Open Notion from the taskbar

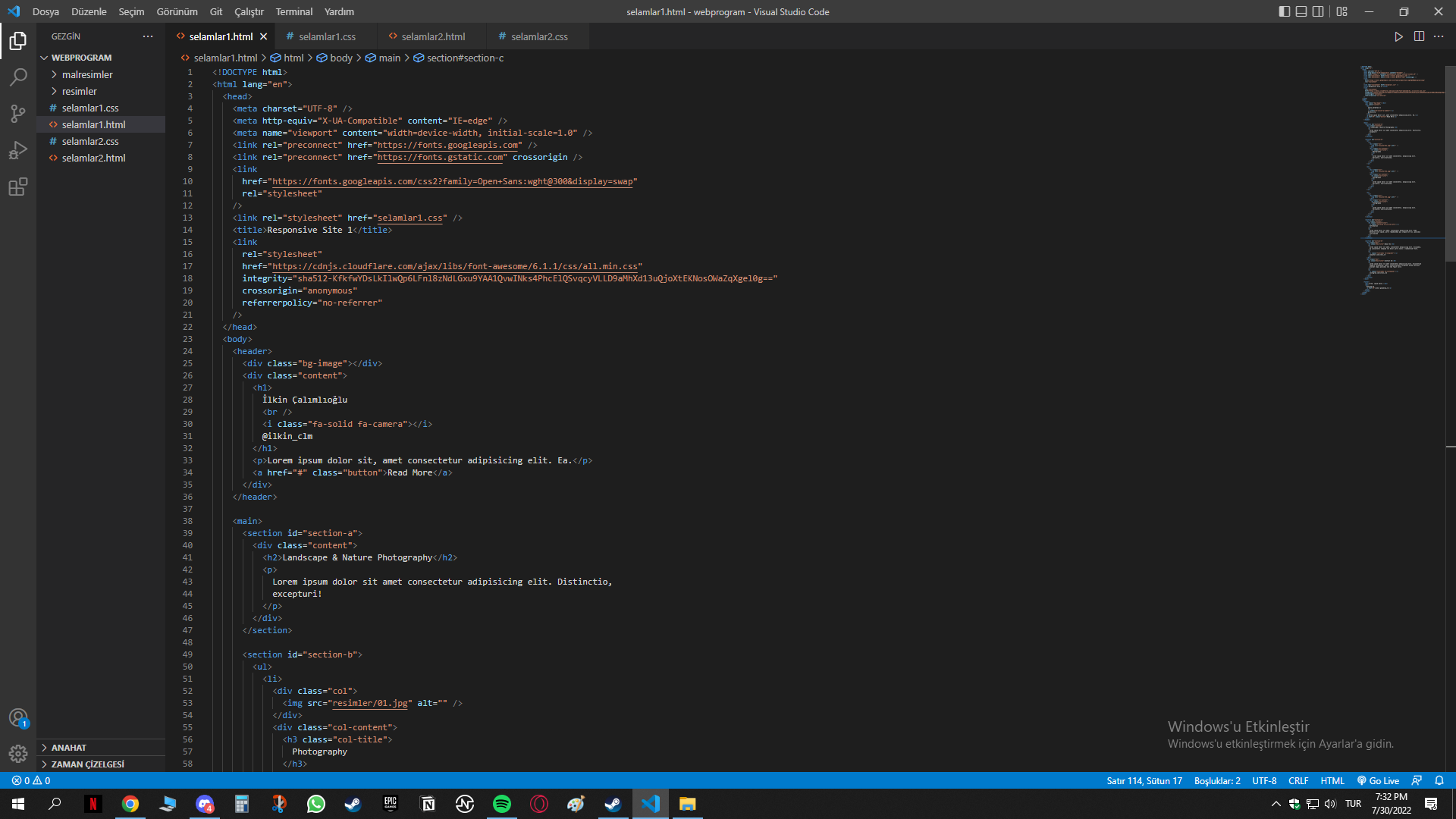pyautogui.click(x=428, y=804)
